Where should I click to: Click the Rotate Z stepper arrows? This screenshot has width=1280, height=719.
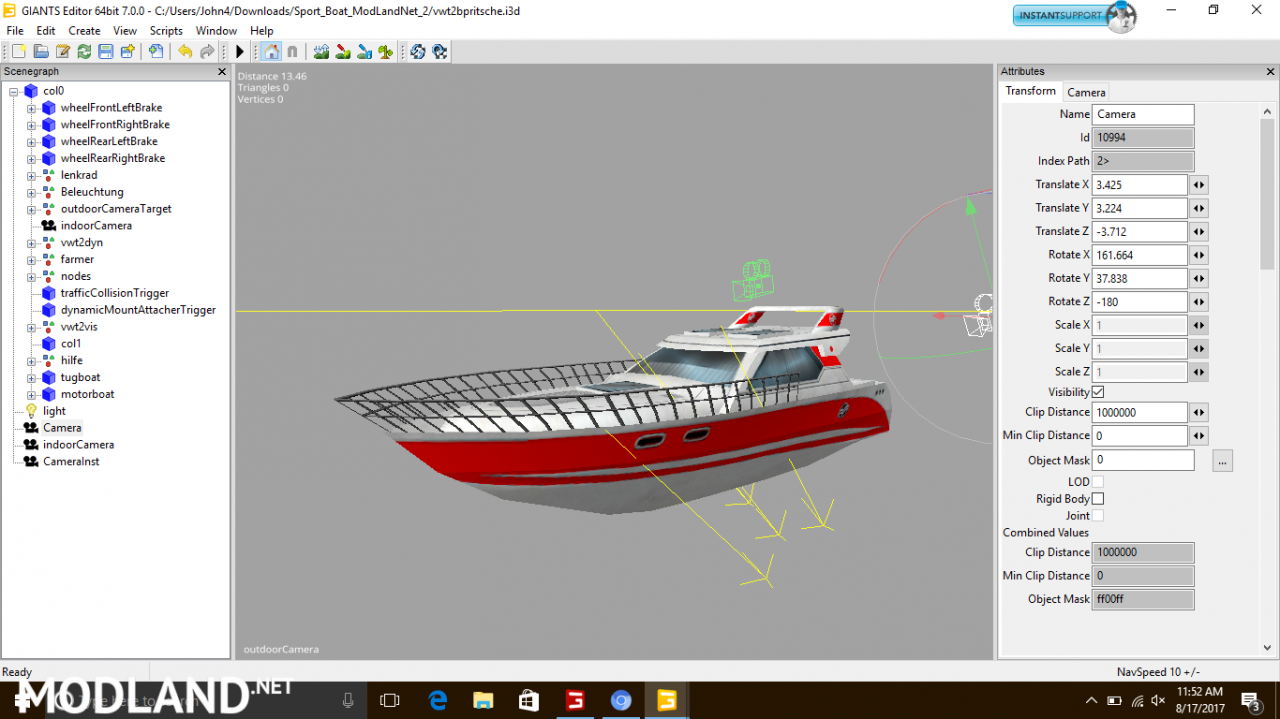coord(1198,301)
